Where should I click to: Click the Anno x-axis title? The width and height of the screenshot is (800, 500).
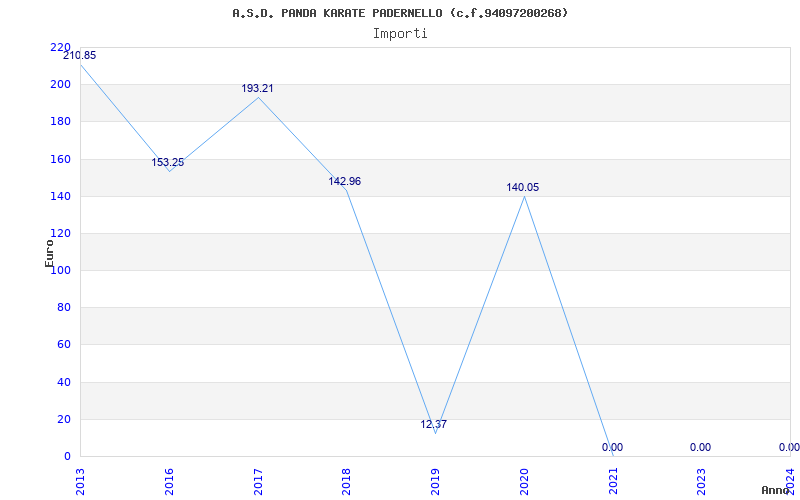click(x=775, y=490)
